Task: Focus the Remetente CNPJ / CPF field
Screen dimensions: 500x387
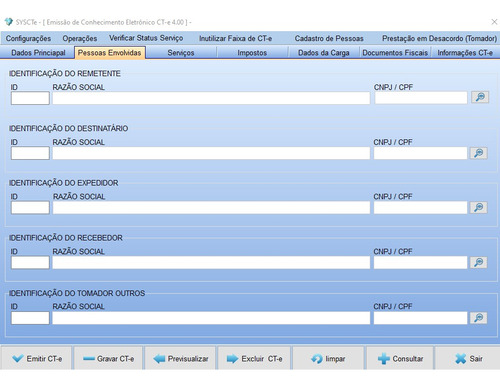Action: (x=421, y=98)
